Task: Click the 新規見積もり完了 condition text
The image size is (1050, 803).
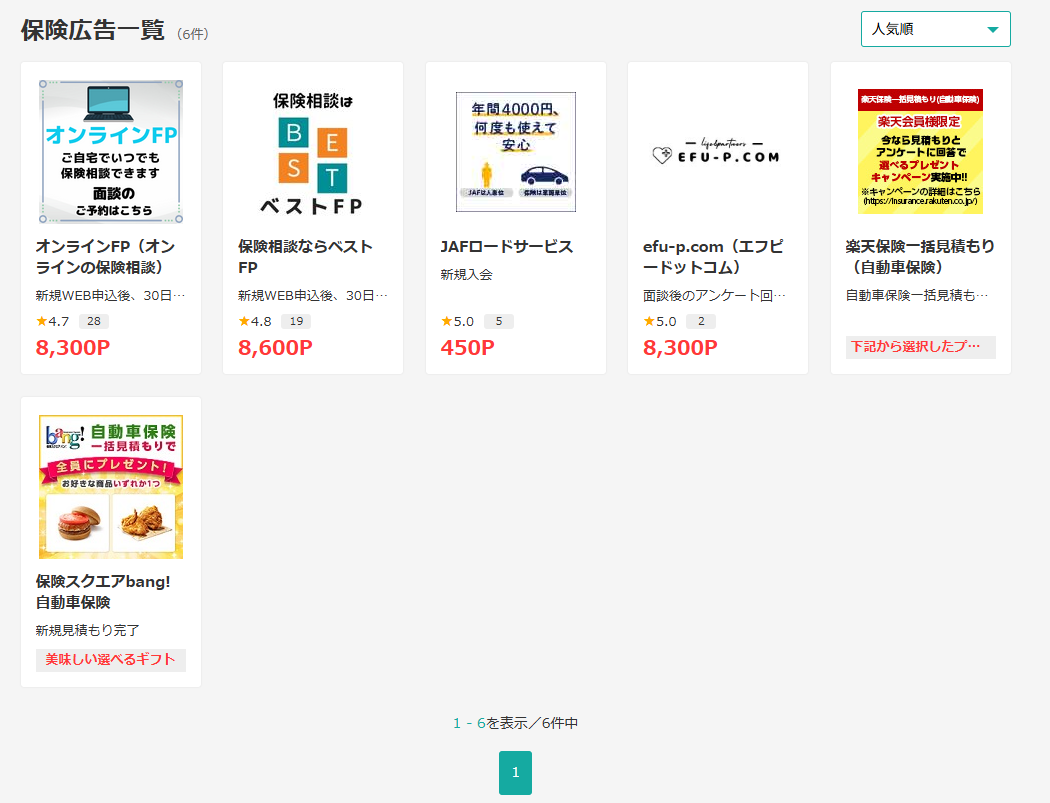Action: (88, 630)
